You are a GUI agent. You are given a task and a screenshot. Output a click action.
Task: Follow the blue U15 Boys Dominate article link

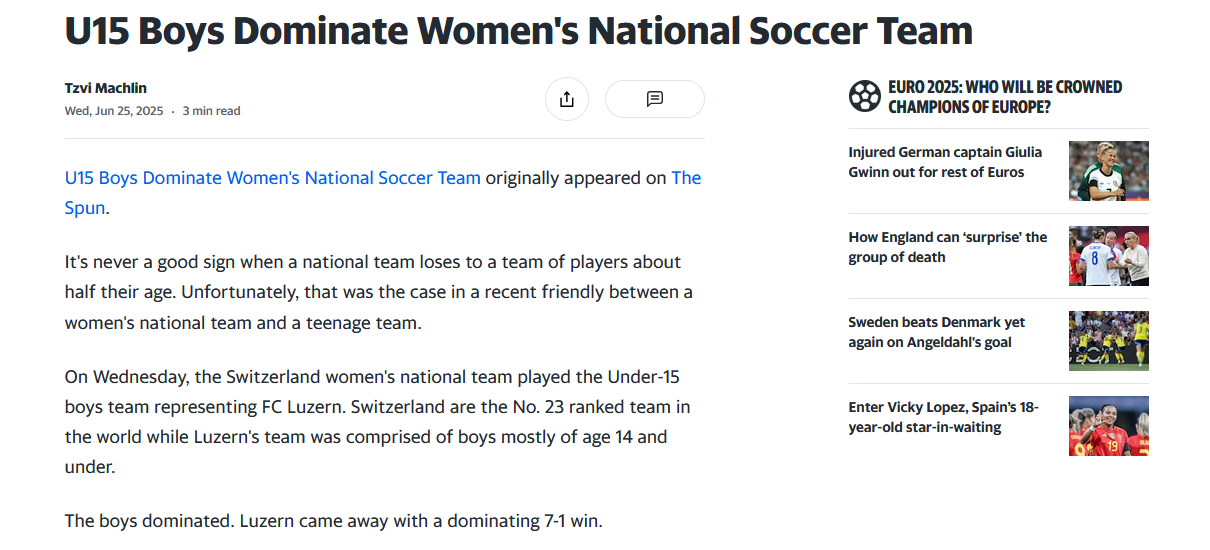273,178
